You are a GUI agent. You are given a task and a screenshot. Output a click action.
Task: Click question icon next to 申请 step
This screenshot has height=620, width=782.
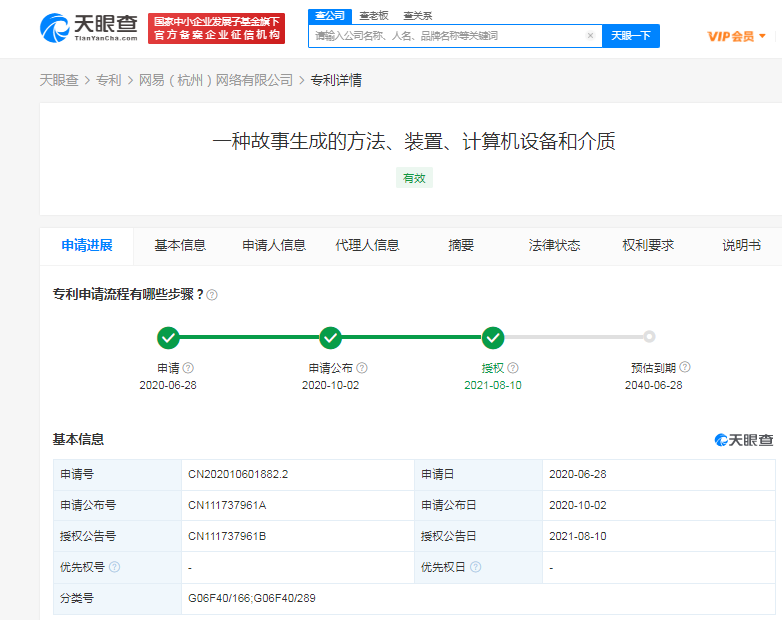tap(188, 368)
